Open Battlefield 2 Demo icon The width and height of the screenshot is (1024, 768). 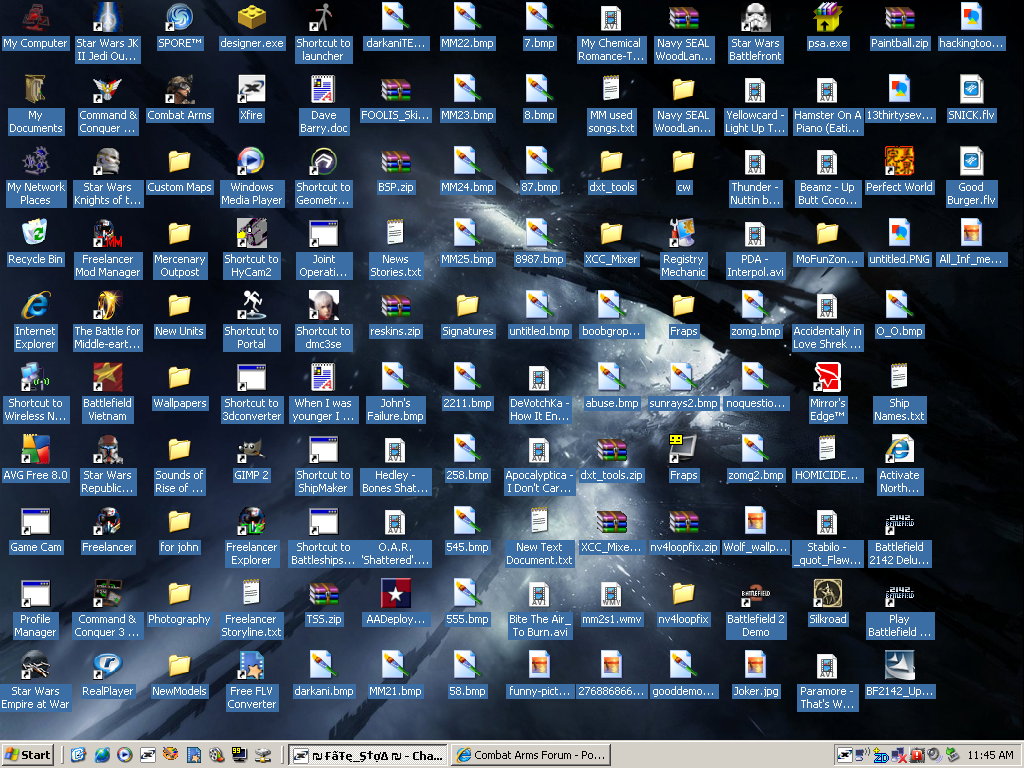756,610
